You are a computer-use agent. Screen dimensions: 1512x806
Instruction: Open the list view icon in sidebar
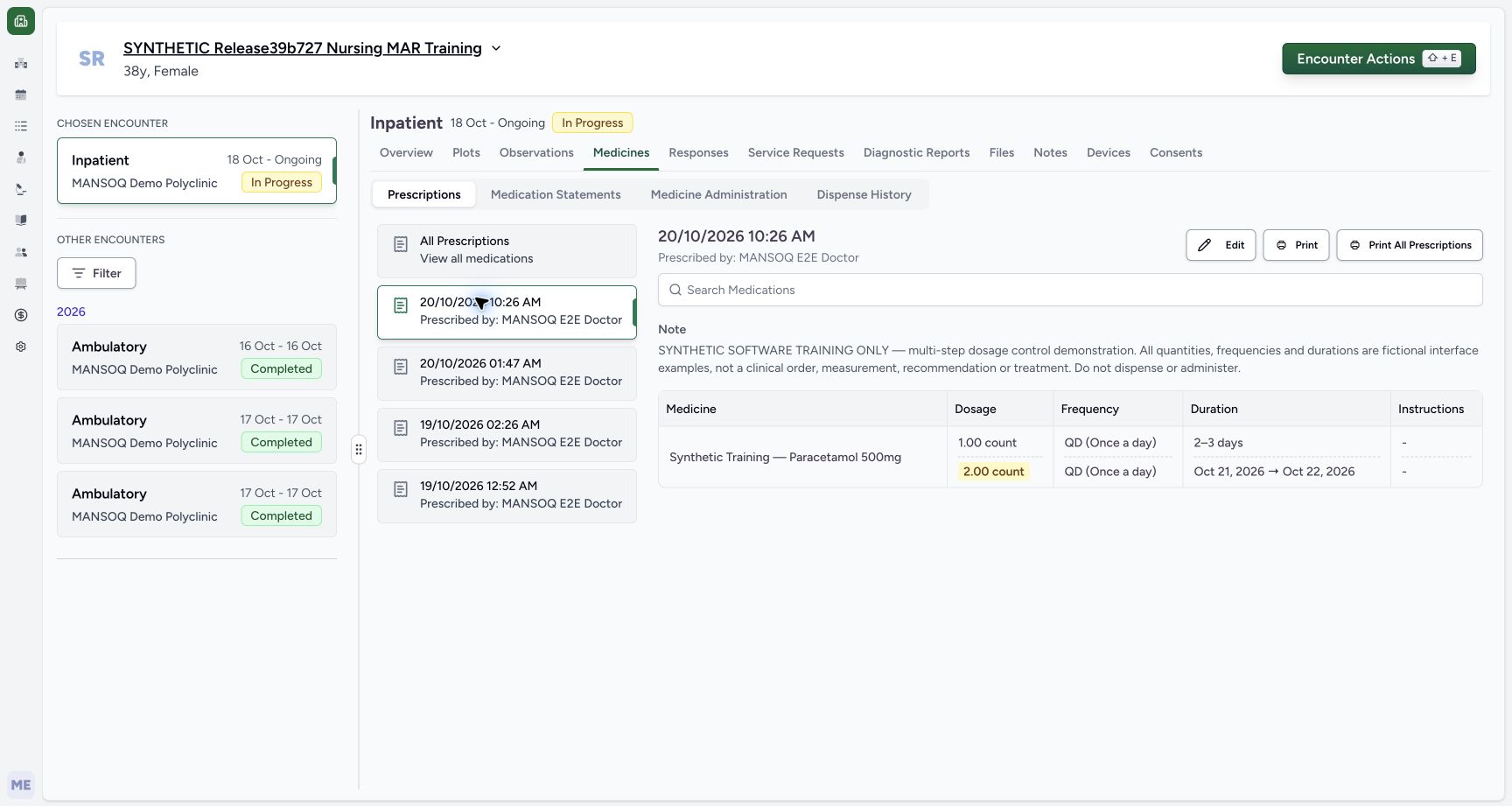pos(21,126)
